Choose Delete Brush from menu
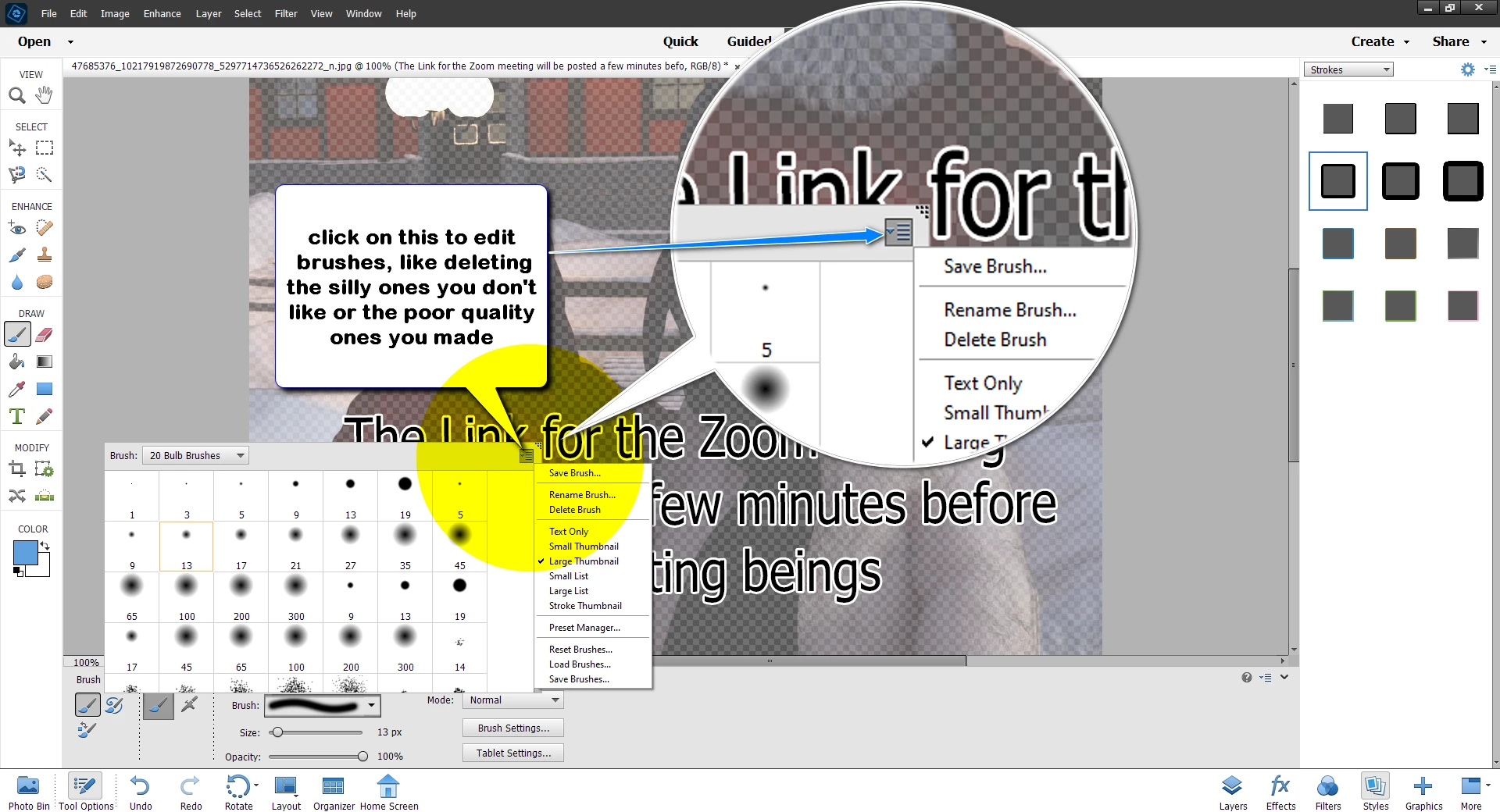The image size is (1500, 812). (575, 510)
